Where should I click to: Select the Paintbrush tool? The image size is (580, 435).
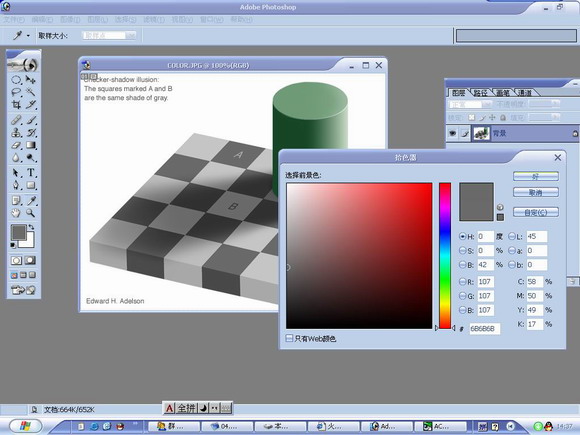31,119
